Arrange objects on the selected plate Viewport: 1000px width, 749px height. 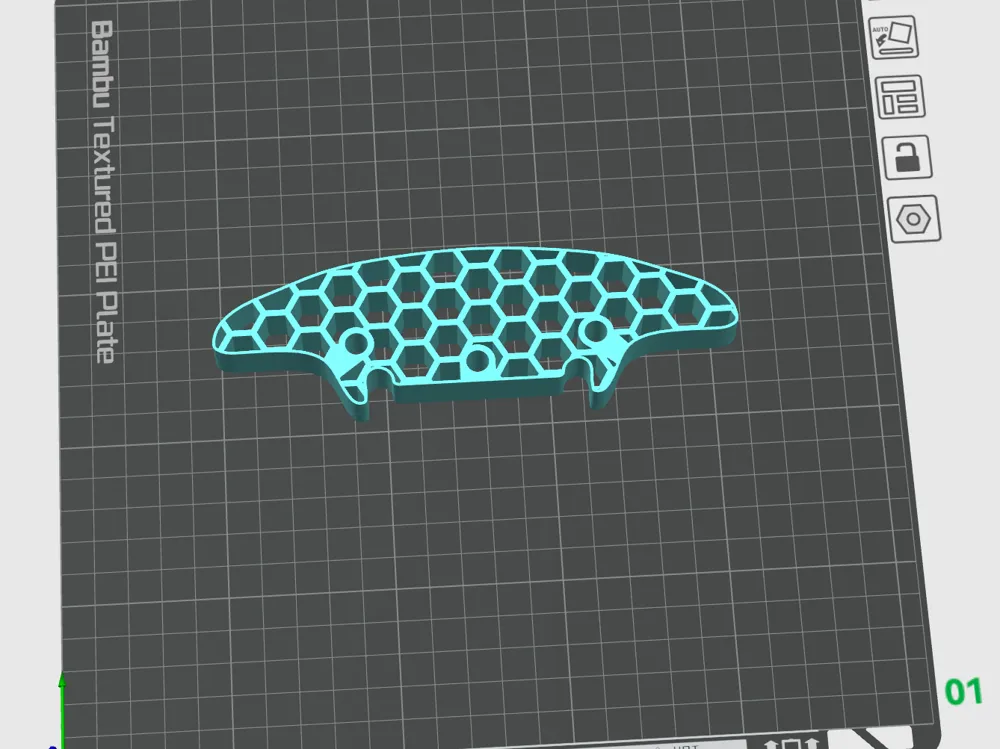(900, 97)
